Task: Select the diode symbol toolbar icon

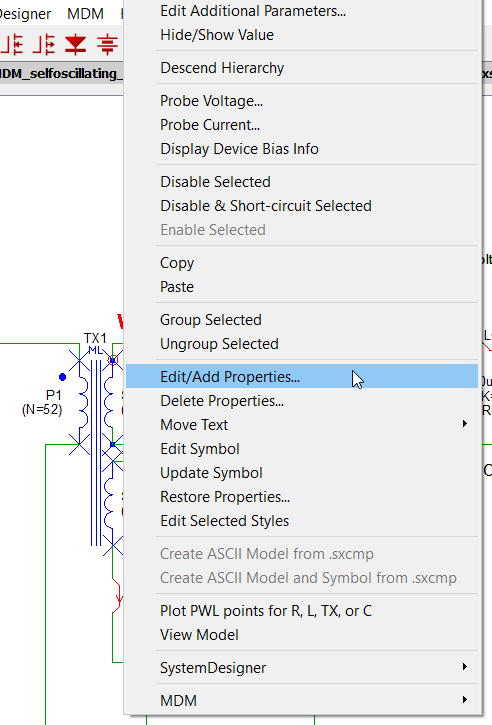Action: point(75,44)
